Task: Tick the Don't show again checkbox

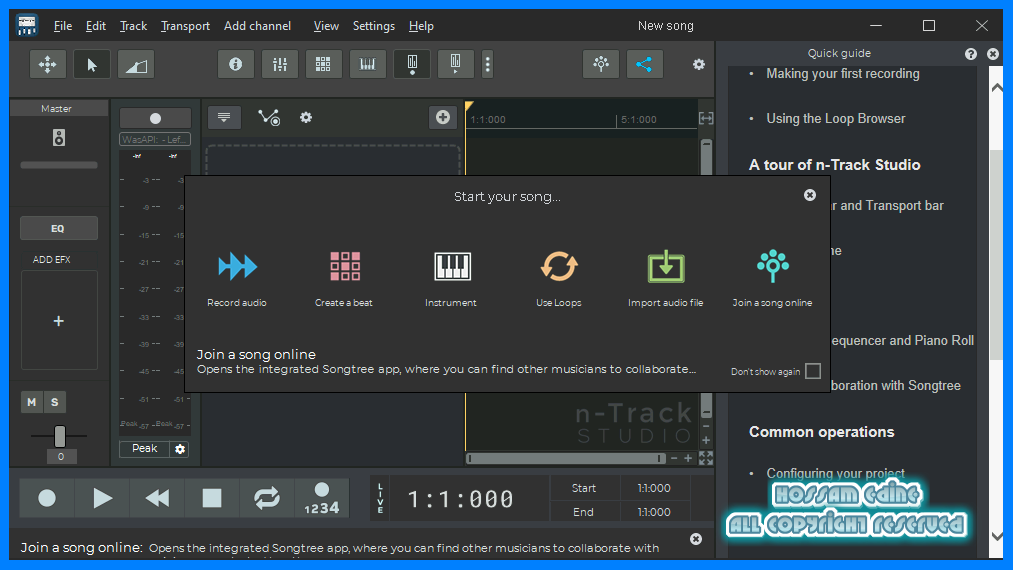Action: 813,371
